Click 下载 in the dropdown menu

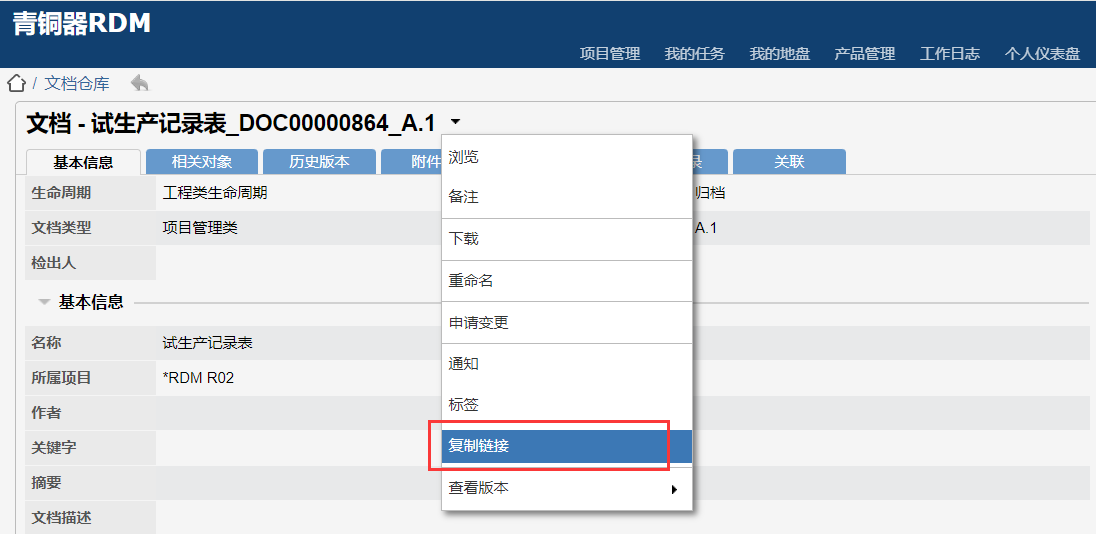pyautogui.click(x=567, y=239)
